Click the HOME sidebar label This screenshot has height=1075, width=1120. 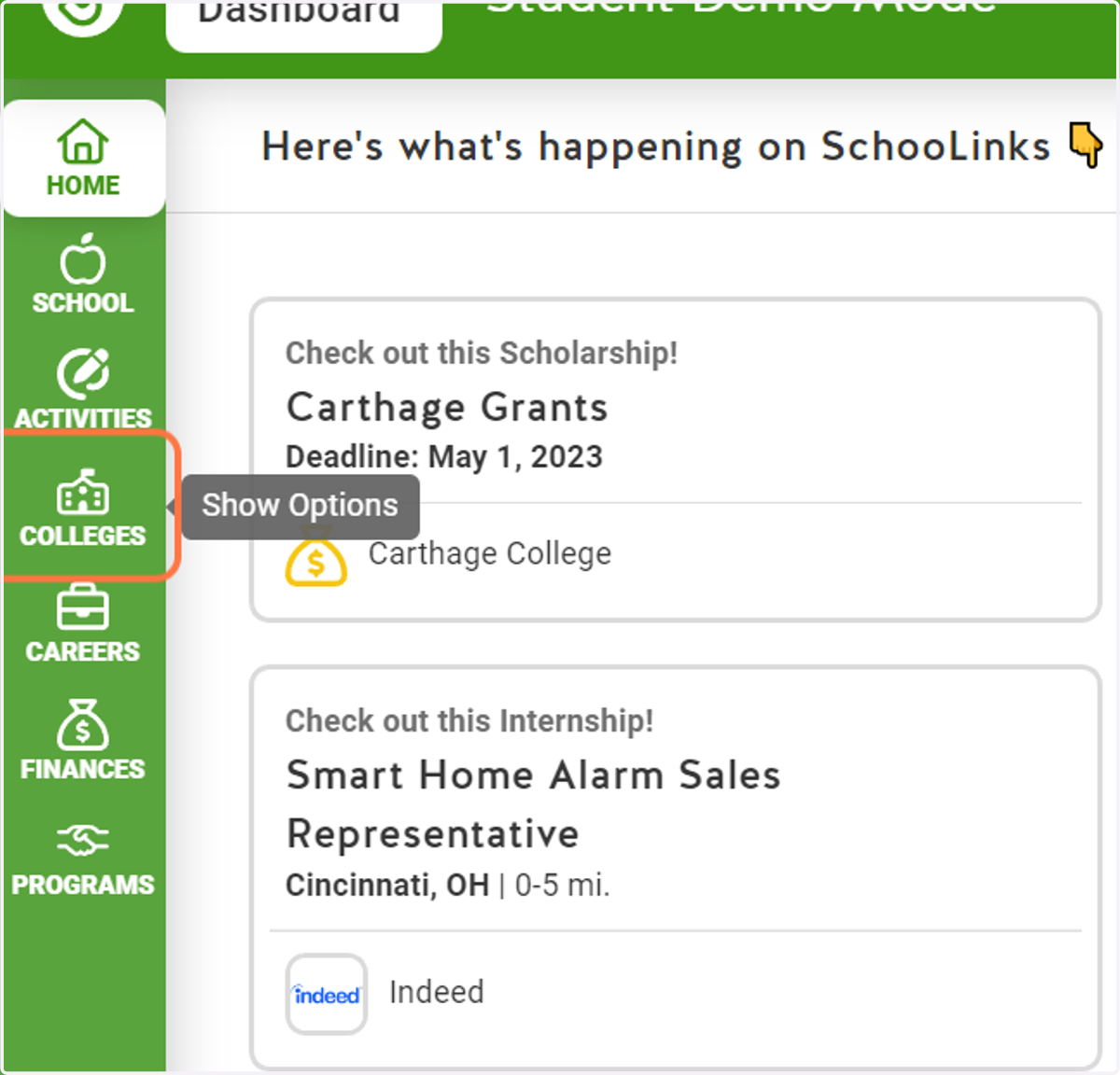[83, 186]
